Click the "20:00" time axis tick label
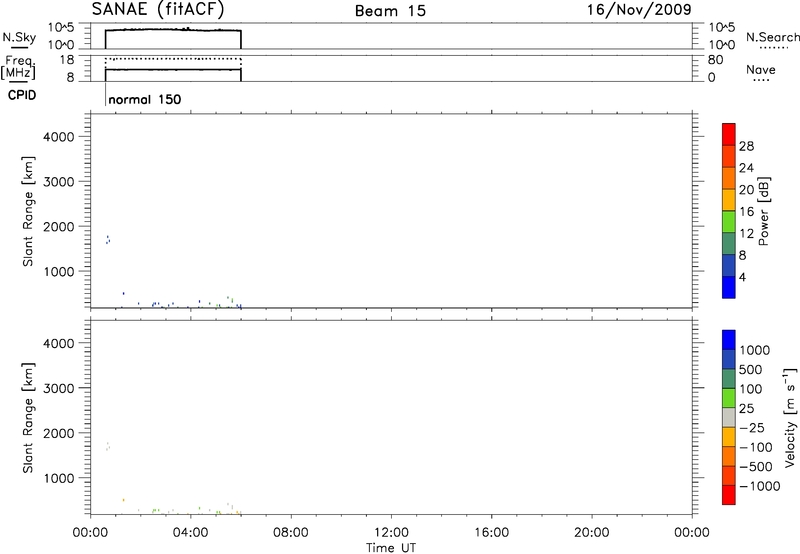 591,533
